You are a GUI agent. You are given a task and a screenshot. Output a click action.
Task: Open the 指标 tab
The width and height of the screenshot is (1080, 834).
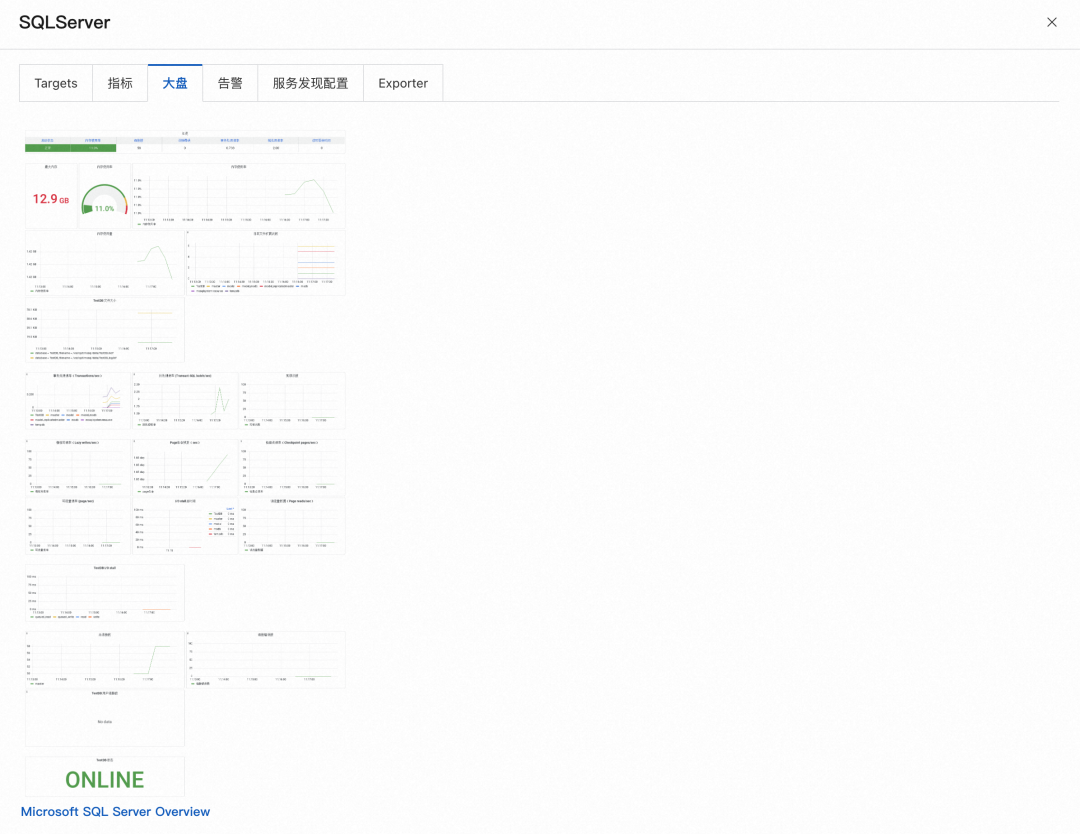tap(120, 83)
